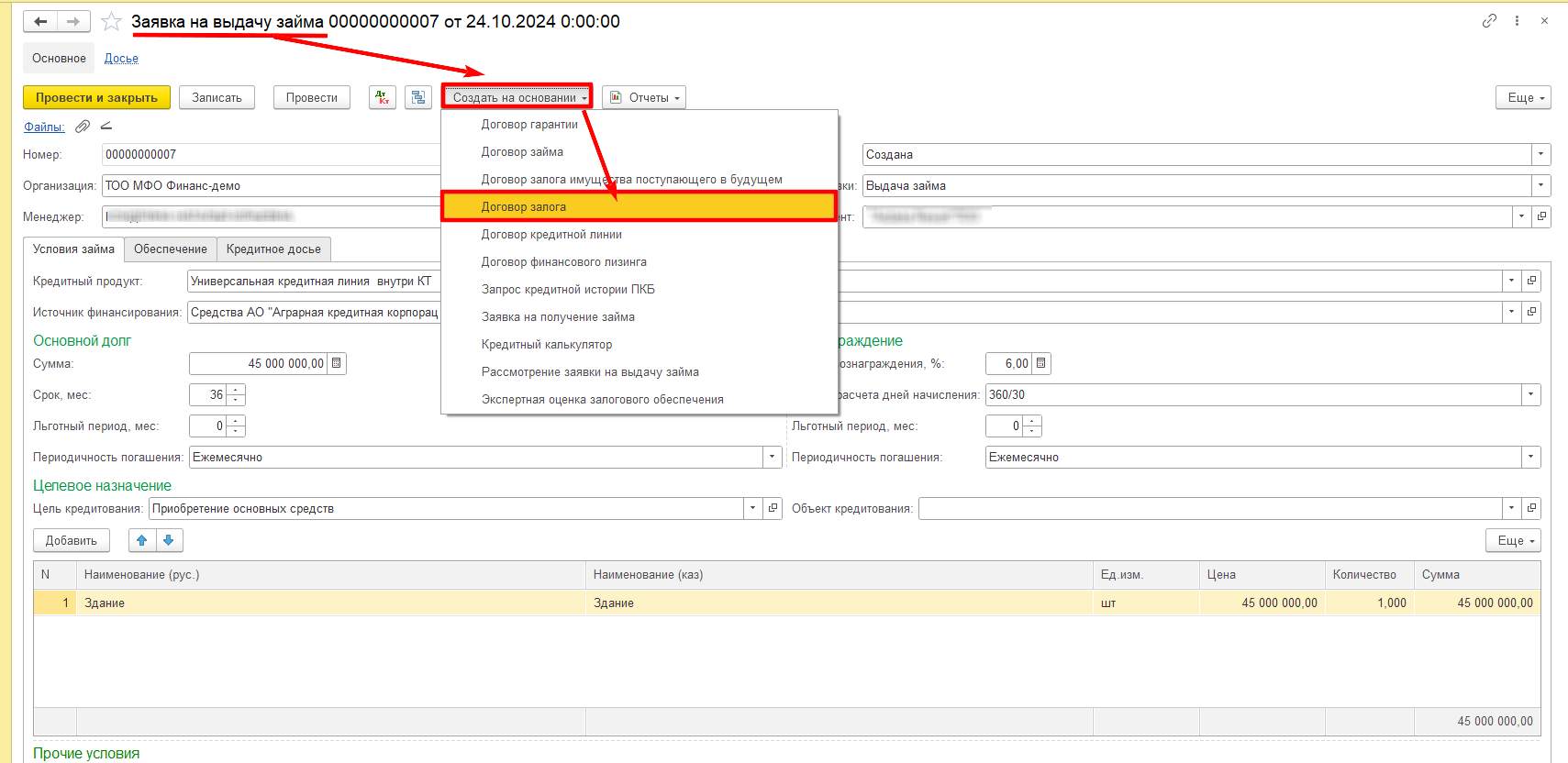Expand the Цель кредитования dropdown arrow
This screenshot has height=763, width=1568.
coord(752,508)
